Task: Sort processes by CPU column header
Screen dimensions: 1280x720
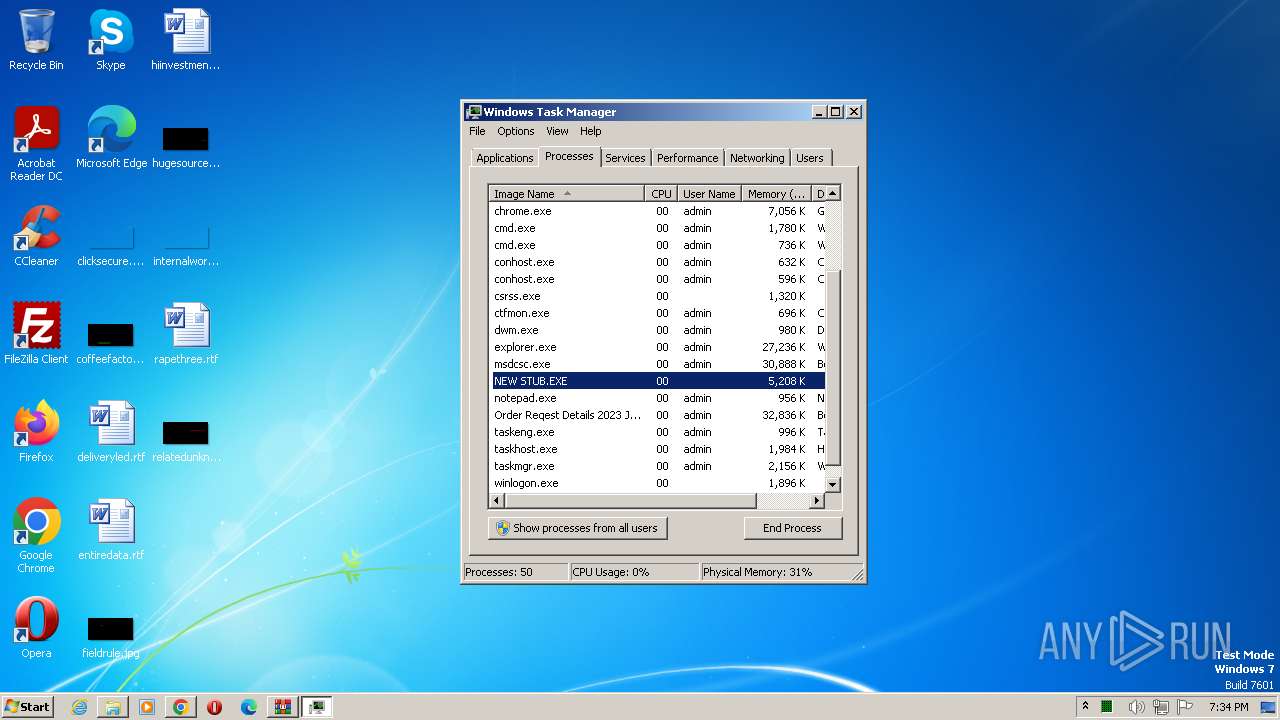Action: click(661, 194)
